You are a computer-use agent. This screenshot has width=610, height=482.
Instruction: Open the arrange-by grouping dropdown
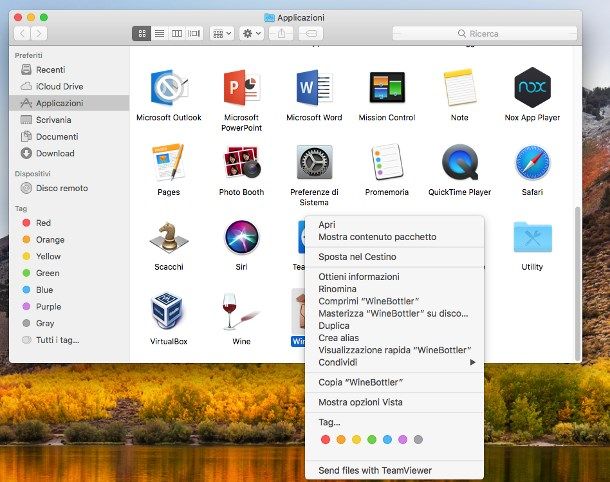[222, 33]
